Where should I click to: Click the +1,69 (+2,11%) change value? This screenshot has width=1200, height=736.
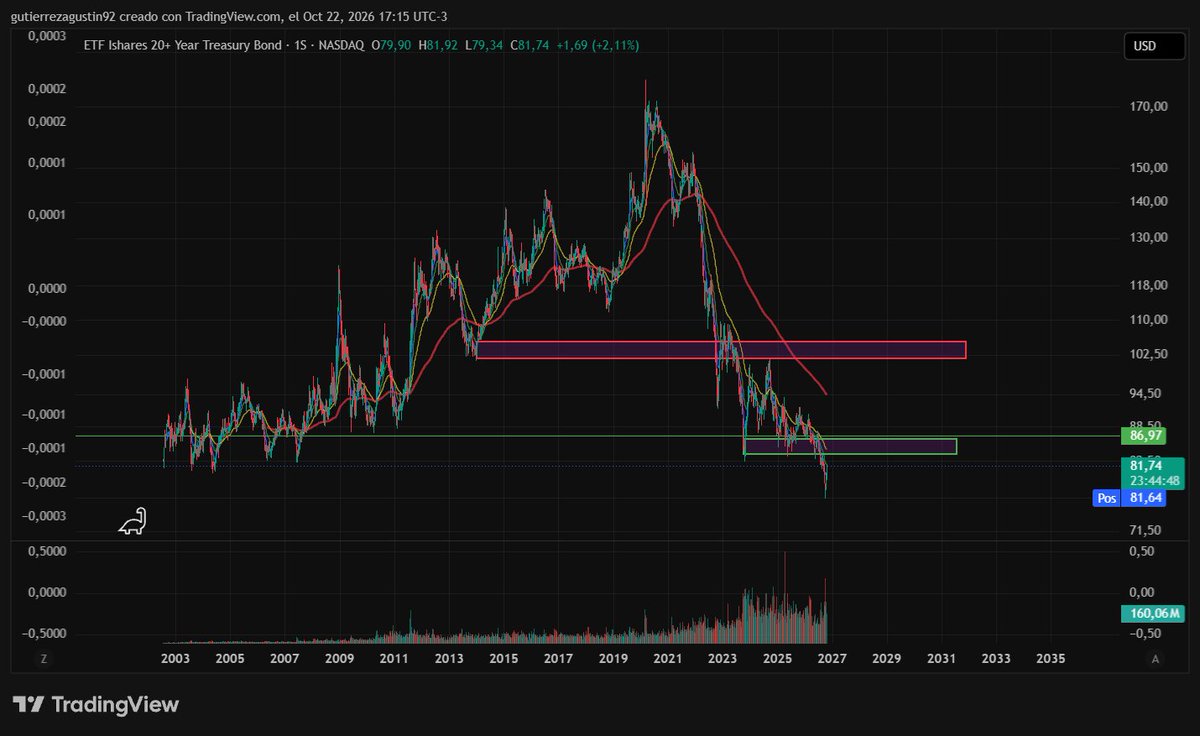[x=598, y=45]
